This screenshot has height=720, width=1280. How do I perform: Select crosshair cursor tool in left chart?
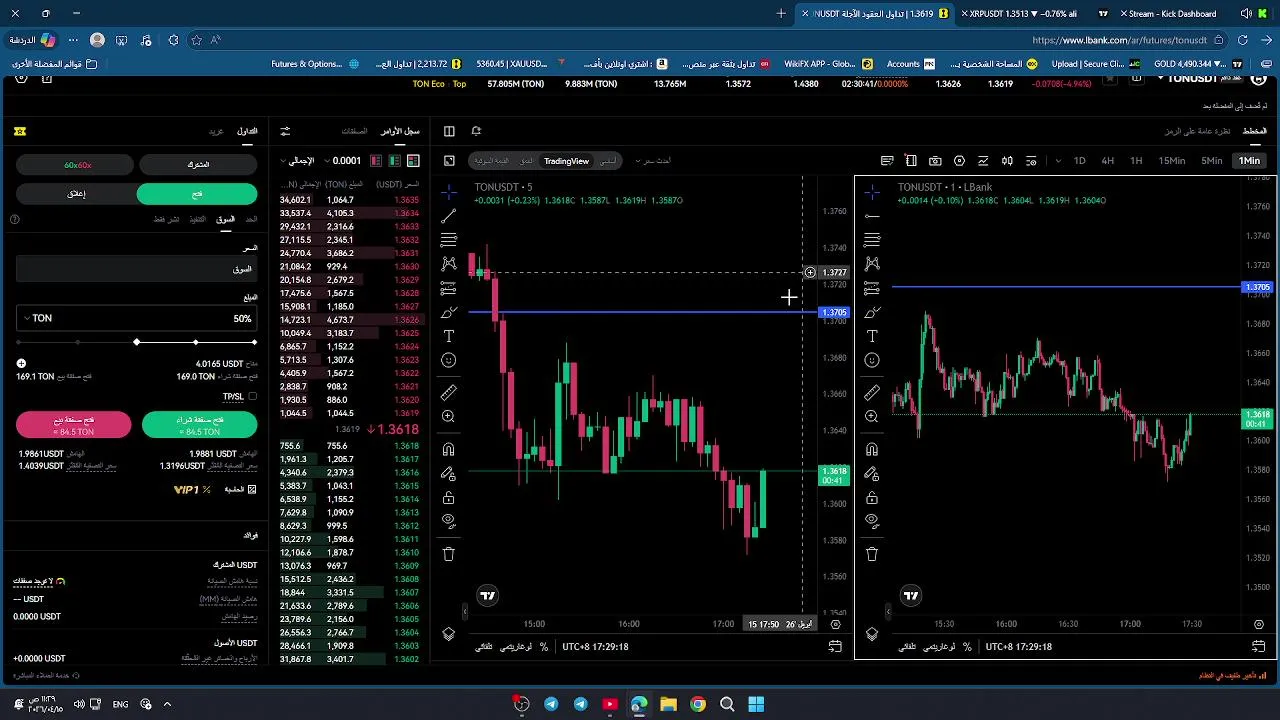click(x=449, y=190)
